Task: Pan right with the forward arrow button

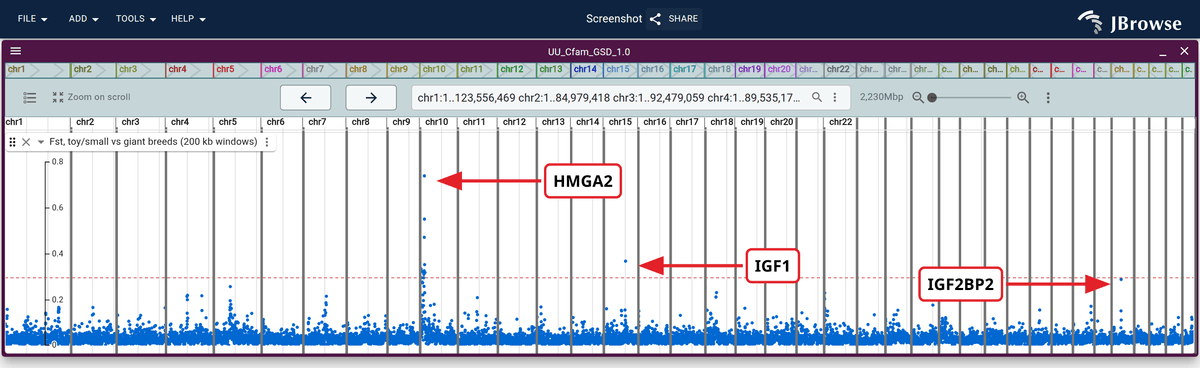Action: 371,97
